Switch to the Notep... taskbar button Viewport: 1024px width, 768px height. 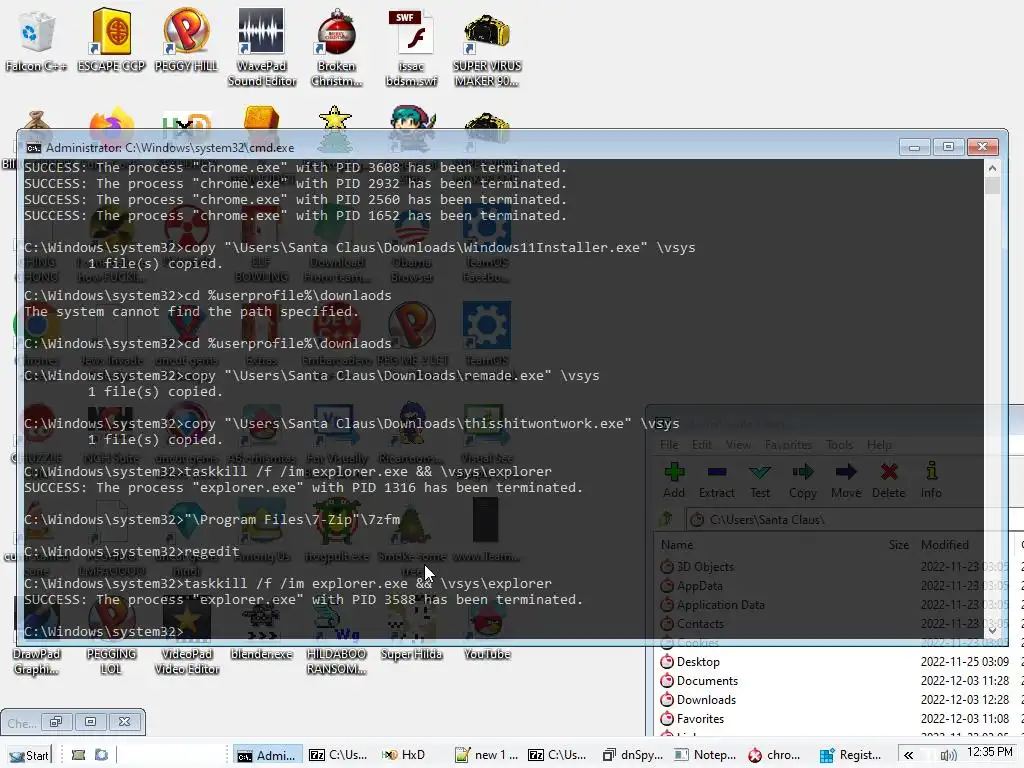pos(705,755)
